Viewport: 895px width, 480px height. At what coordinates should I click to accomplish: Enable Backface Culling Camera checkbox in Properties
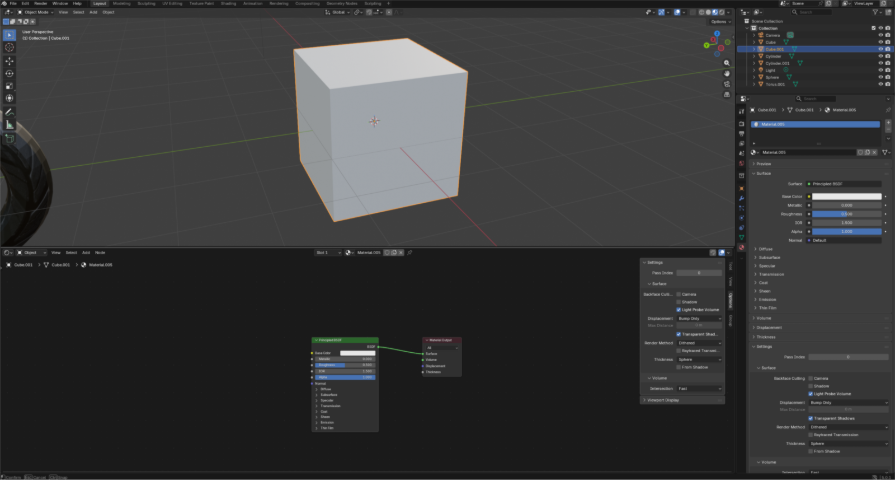[810, 379]
